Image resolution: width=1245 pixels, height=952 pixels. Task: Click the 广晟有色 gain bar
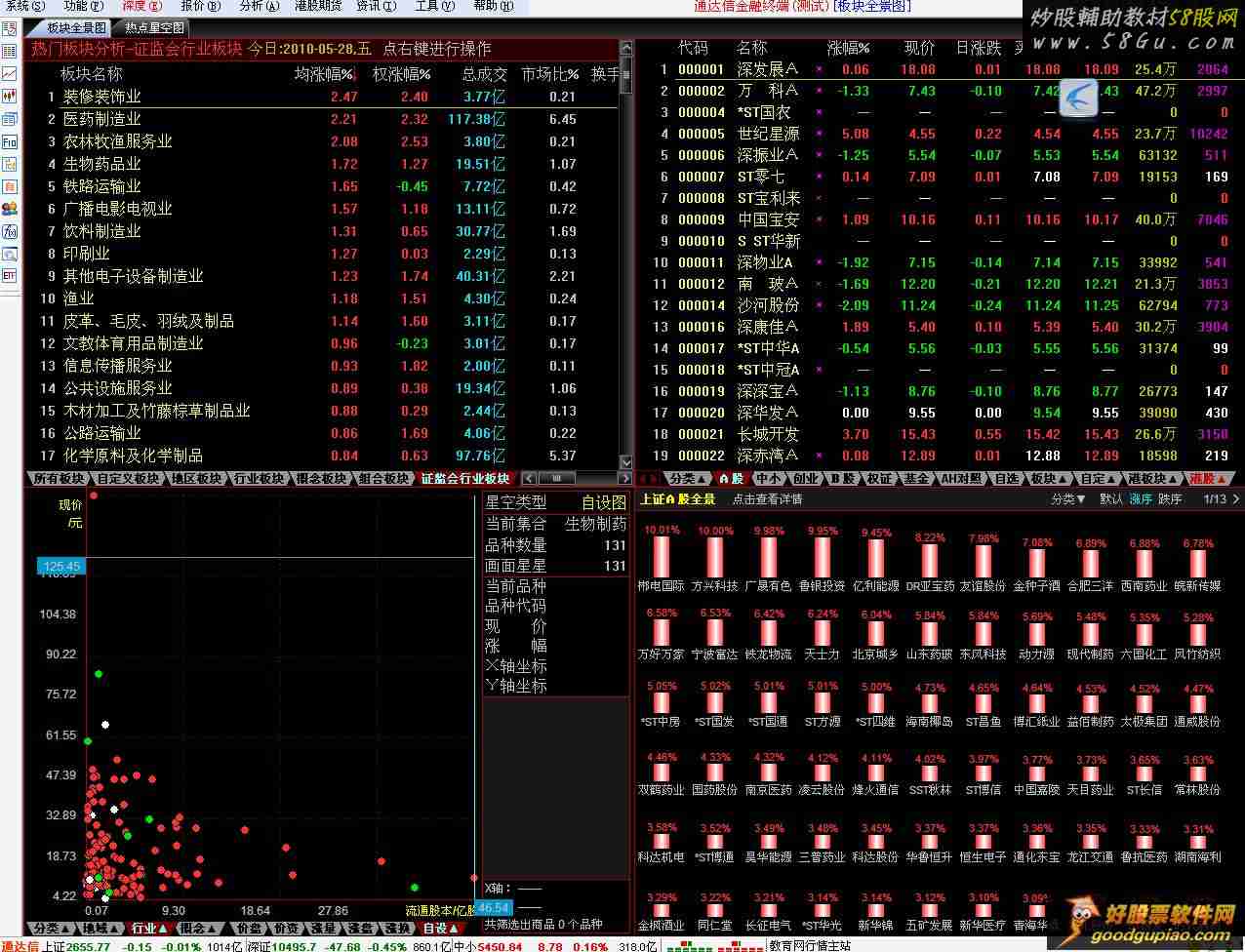769,557
